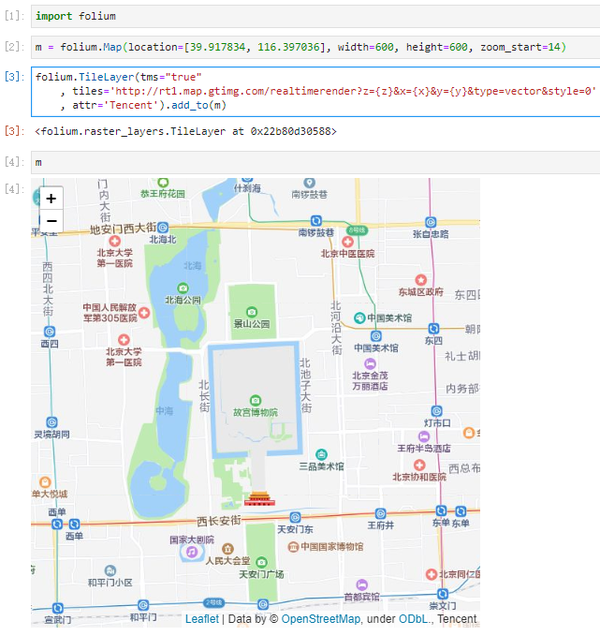Open the Leaflet attribution link
Screen dimensions: 600x636
pyautogui.click(x=202, y=619)
